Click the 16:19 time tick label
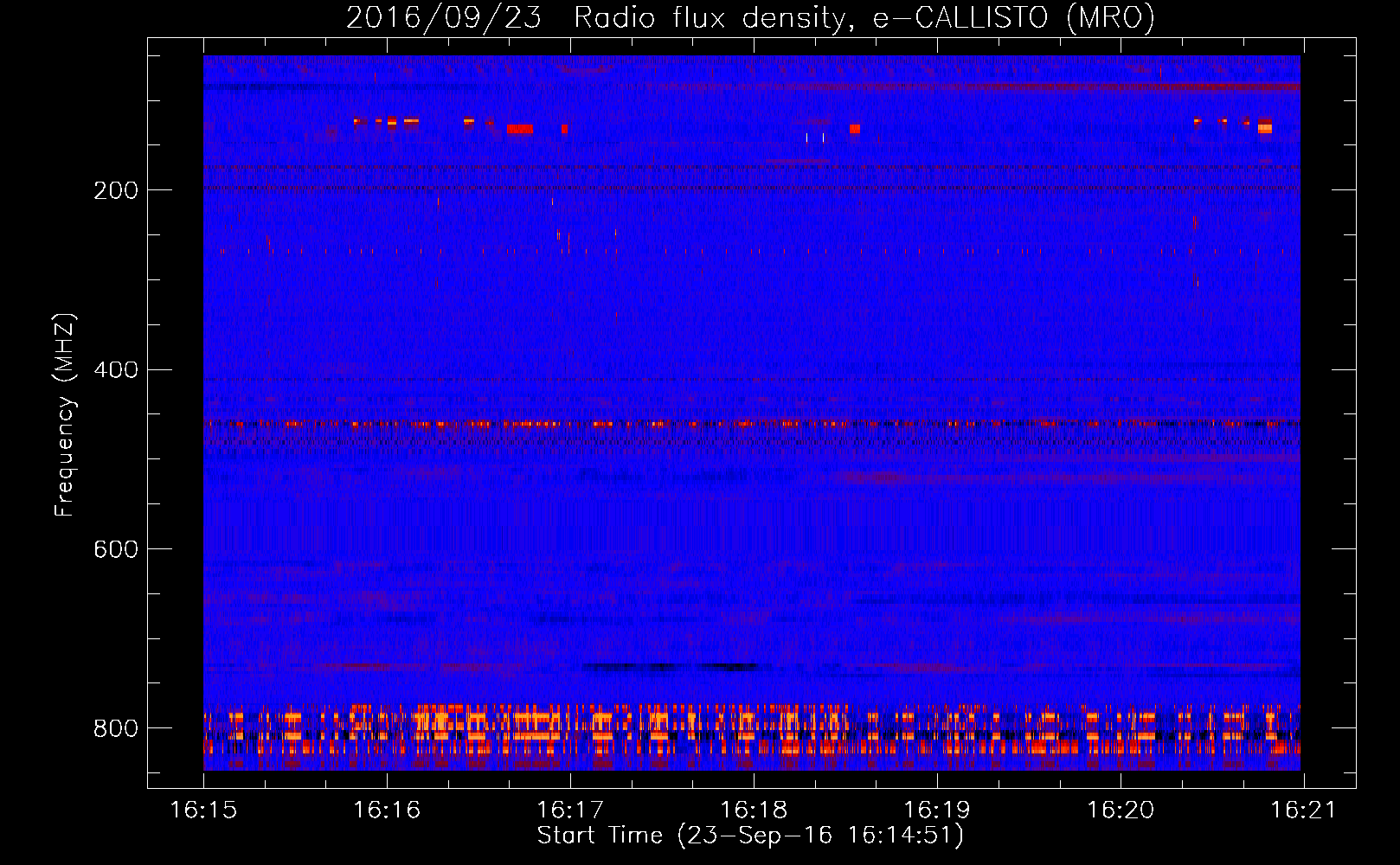The width and height of the screenshot is (1400, 865). 937,810
